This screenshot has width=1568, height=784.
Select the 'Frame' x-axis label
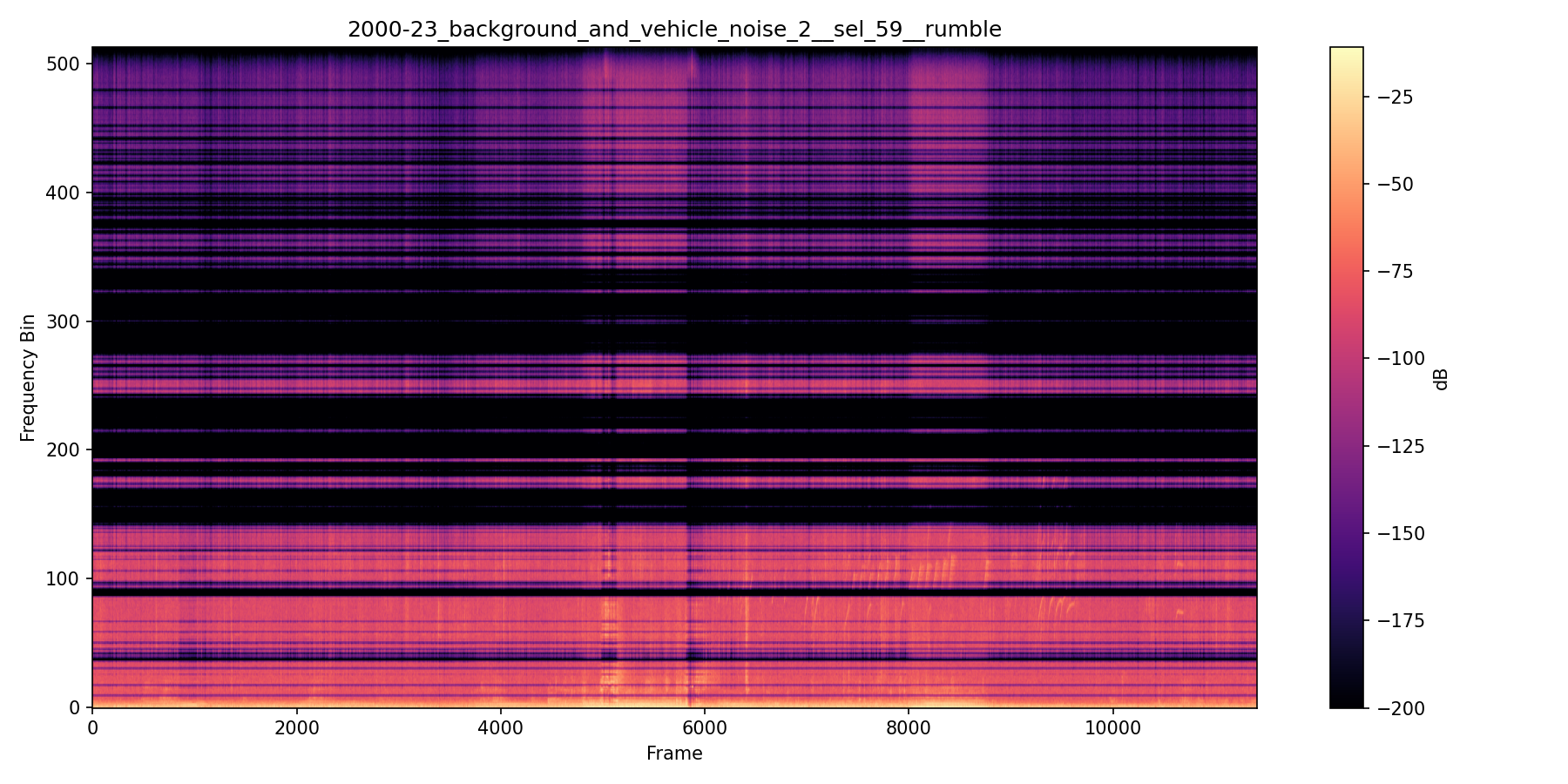(x=673, y=754)
